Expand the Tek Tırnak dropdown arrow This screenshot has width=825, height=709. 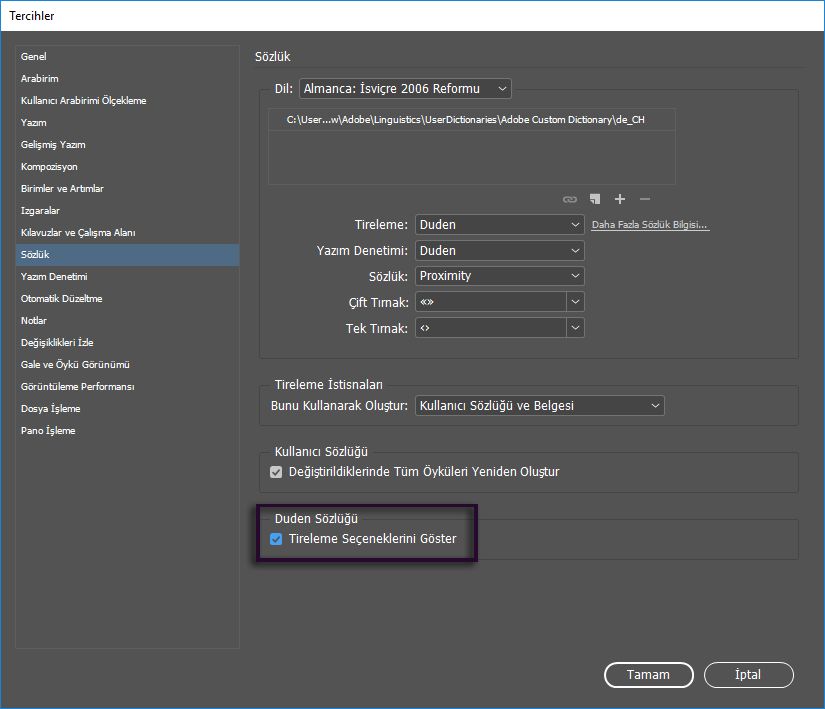[576, 328]
